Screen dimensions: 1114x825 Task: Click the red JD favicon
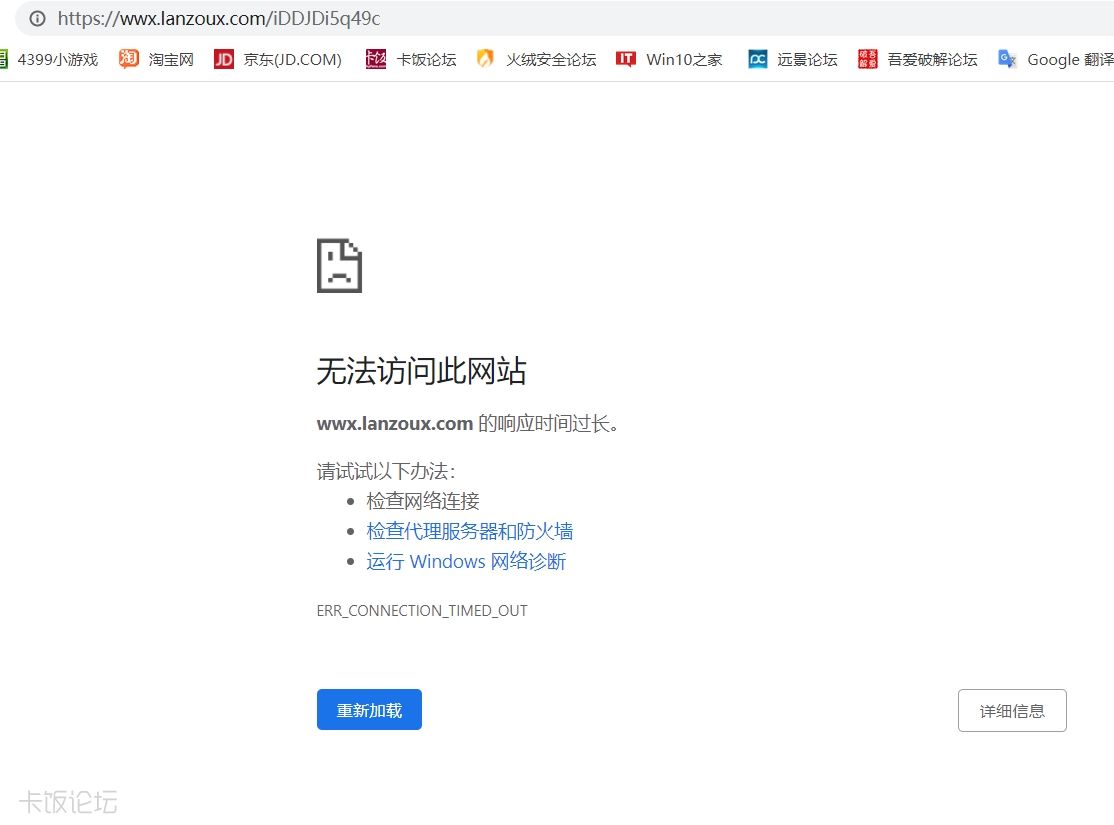(223, 59)
